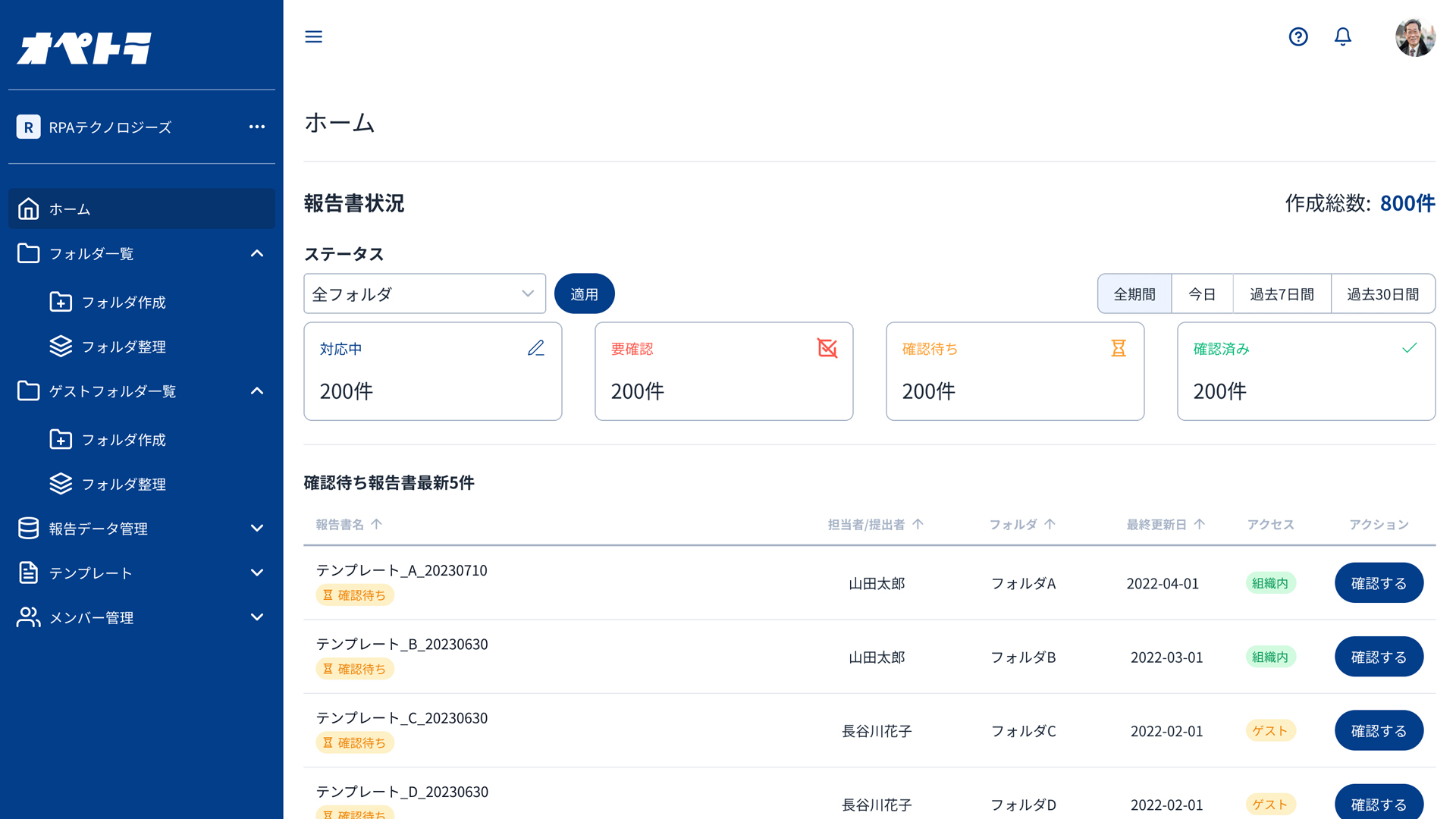Viewport: 1456px width, 819px height.
Task: Click the user profile avatar
Action: (x=1414, y=37)
